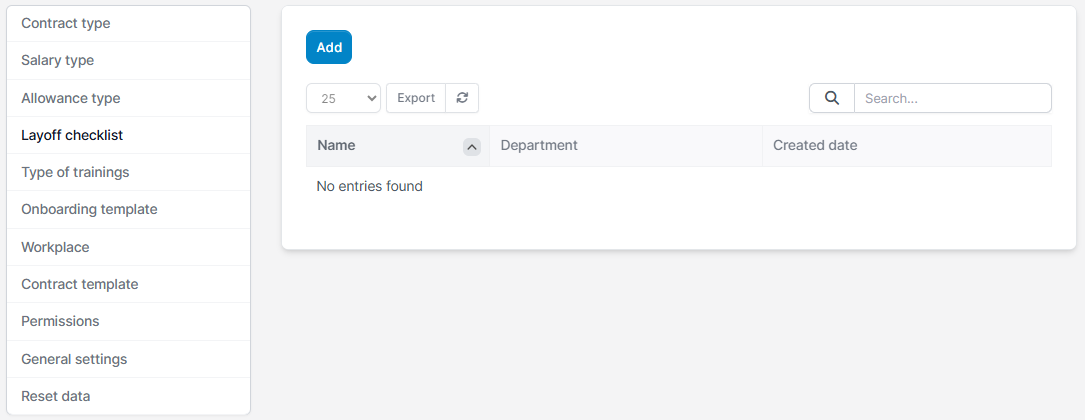Select Allowance type menu item
The height and width of the screenshot is (420, 1085).
(71, 98)
